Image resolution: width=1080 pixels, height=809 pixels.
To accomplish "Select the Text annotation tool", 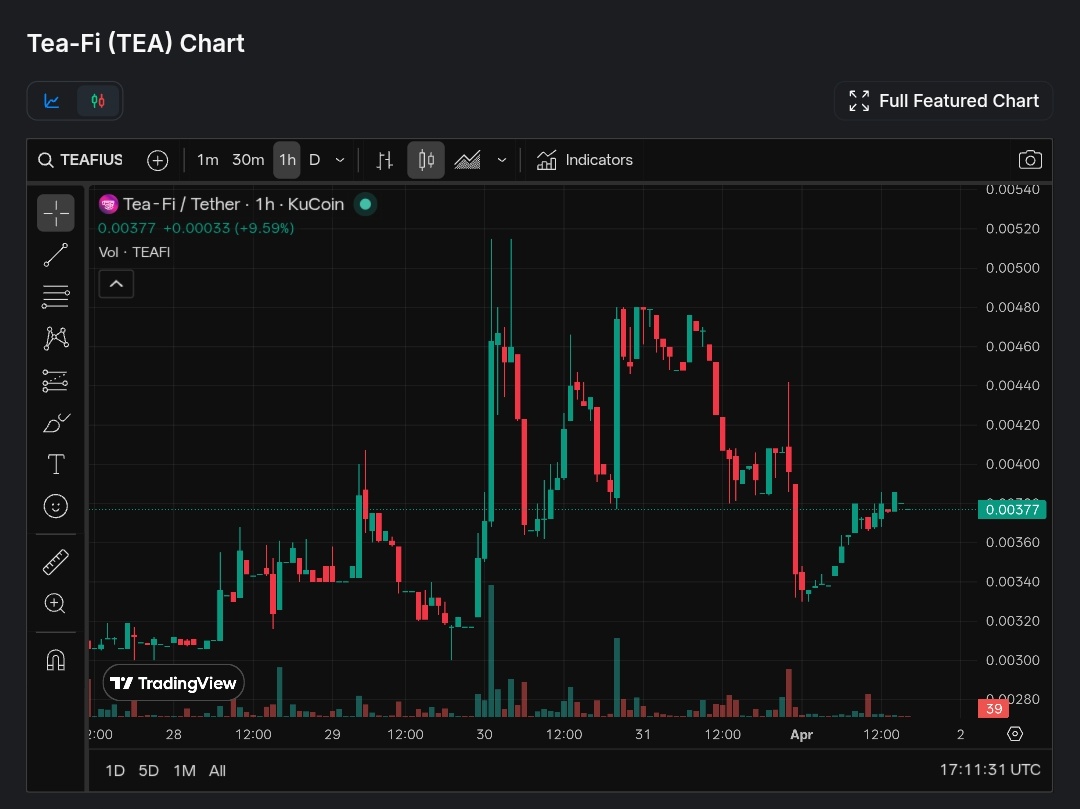I will (x=56, y=464).
